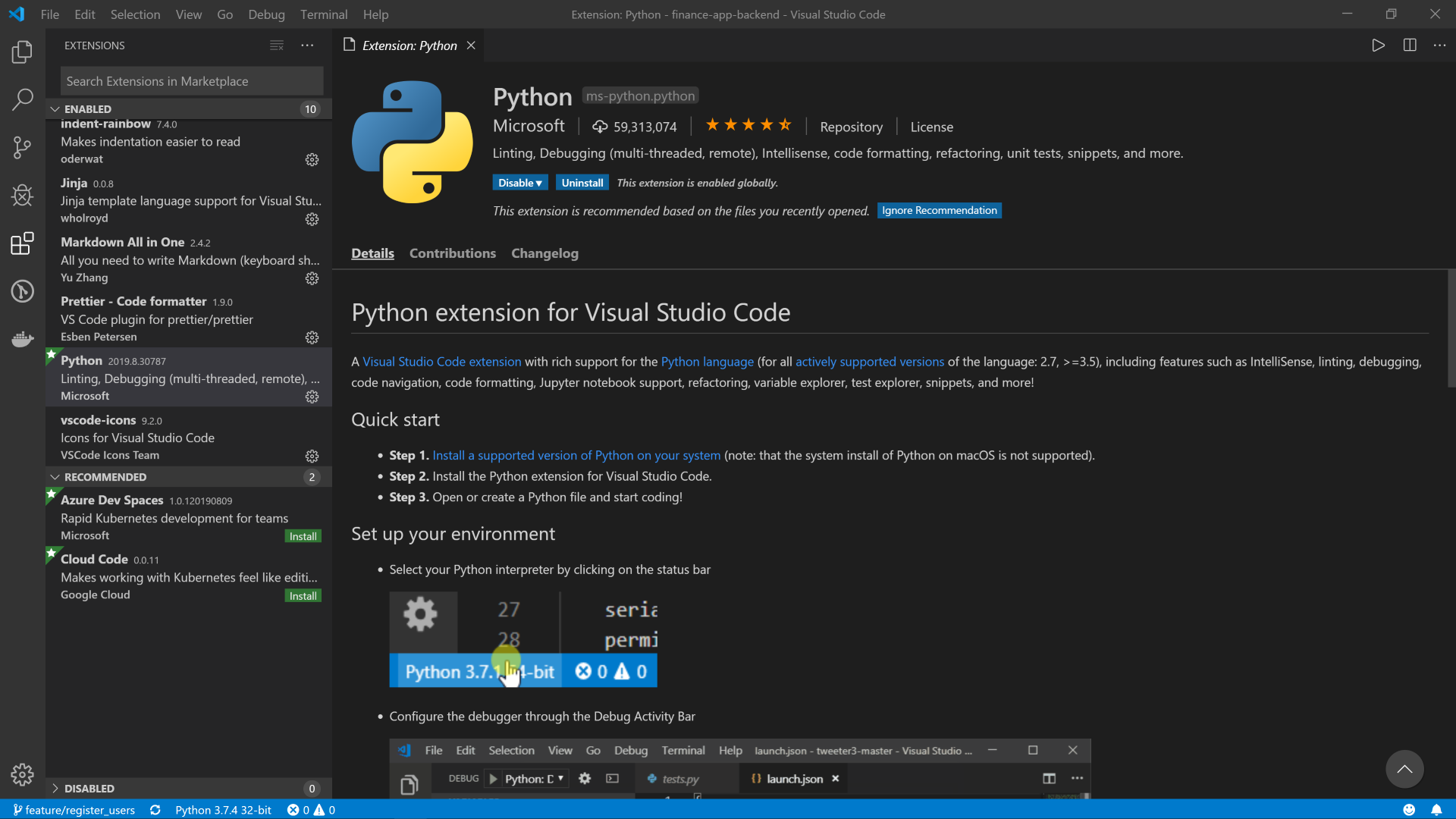Click the Split Editor icon in toolbar
This screenshot has height=819, width=1456.
1411,45
